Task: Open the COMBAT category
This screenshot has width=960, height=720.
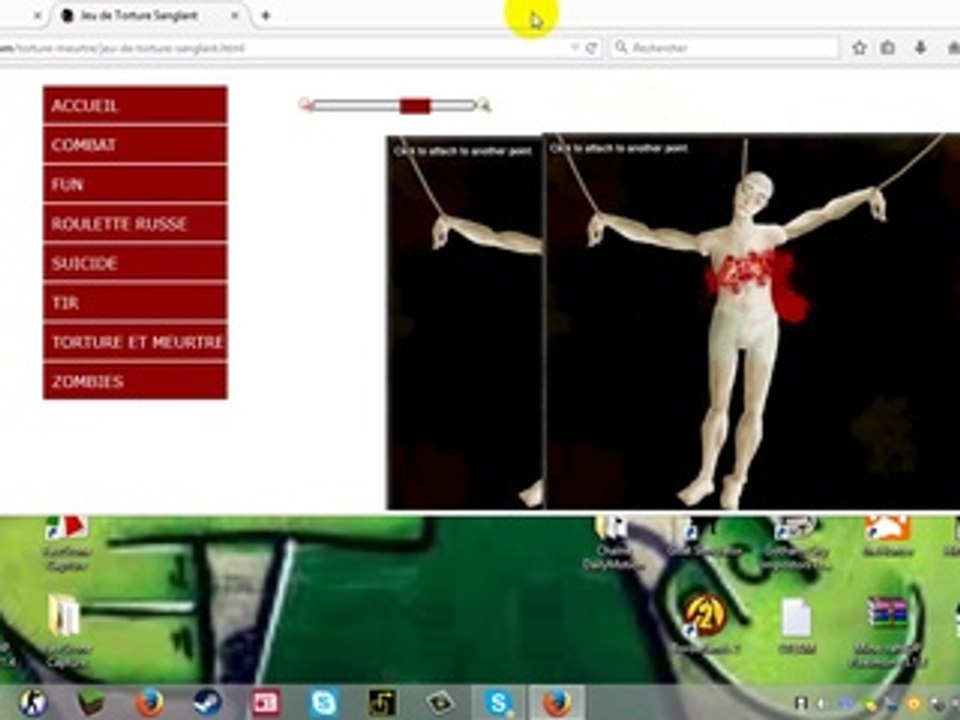Action: click(x=135, y=145)
